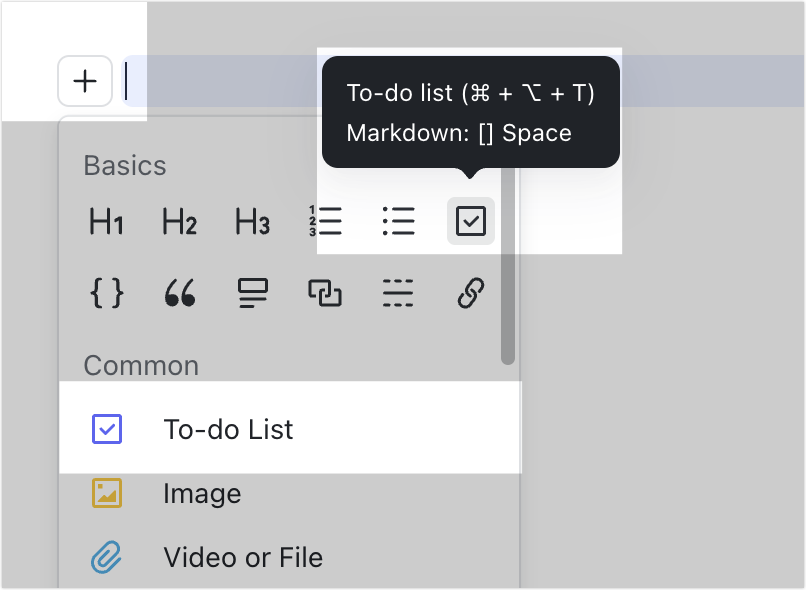Select the Heading 2 block icon
The height and width of the screenshot is (590, 806).
click(179, 222)
